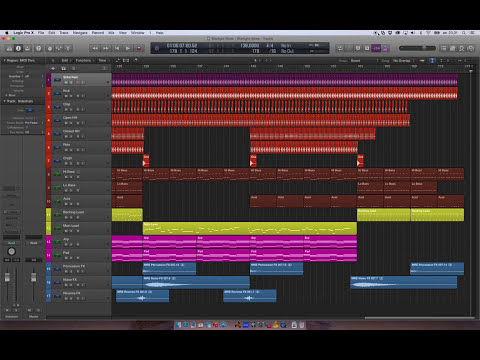Mute the Reverse FX track
Image resolution: width=480 pixels, height=360 pixels.
pos(66,298)
